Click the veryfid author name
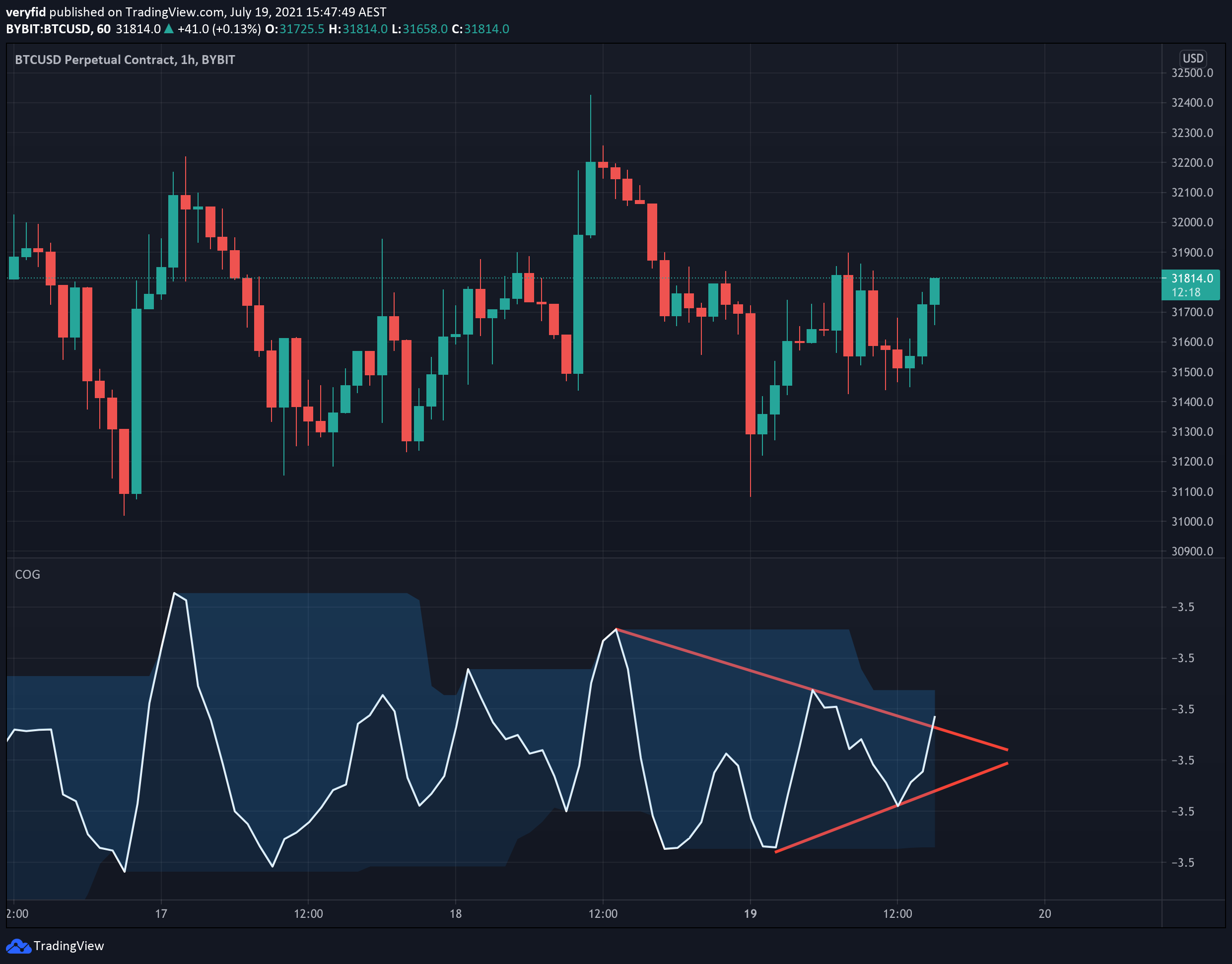Image resolution: width=1232 pixels, height=964 pixels. click(x=26, y=12)
